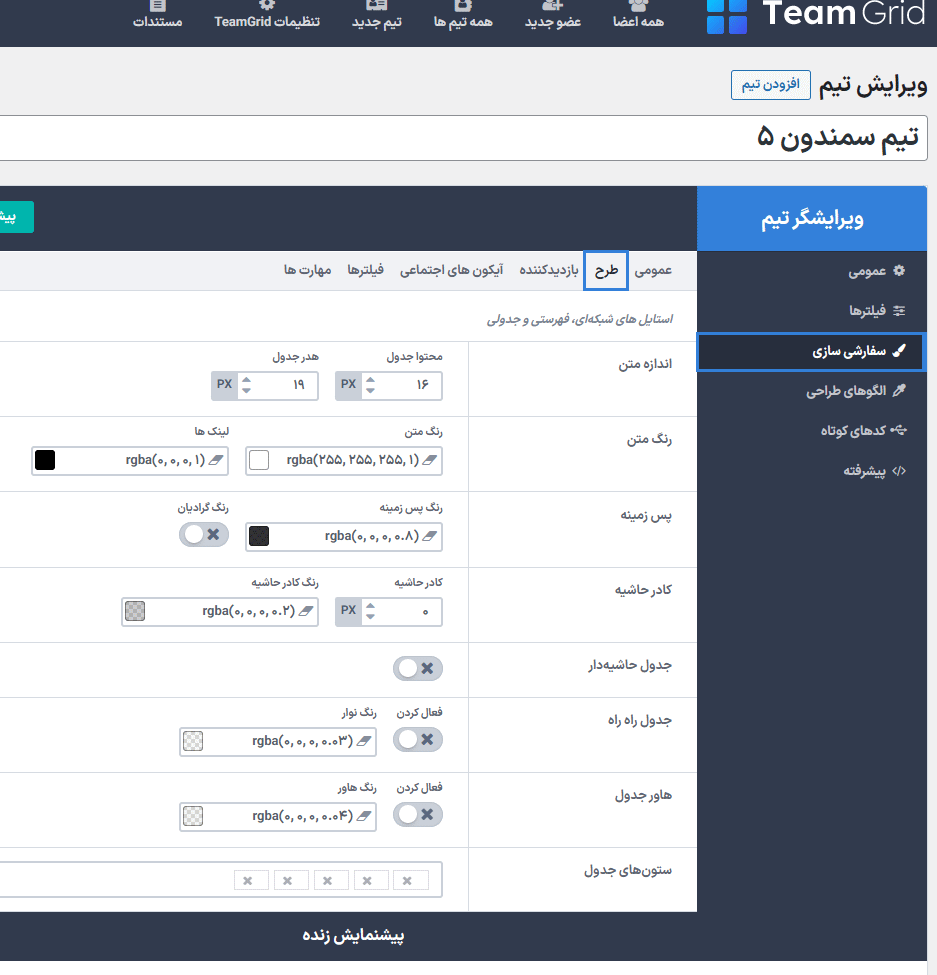Toggle جدول حاشیه‌دار (bordered table) switch

(x=418, y=669)
